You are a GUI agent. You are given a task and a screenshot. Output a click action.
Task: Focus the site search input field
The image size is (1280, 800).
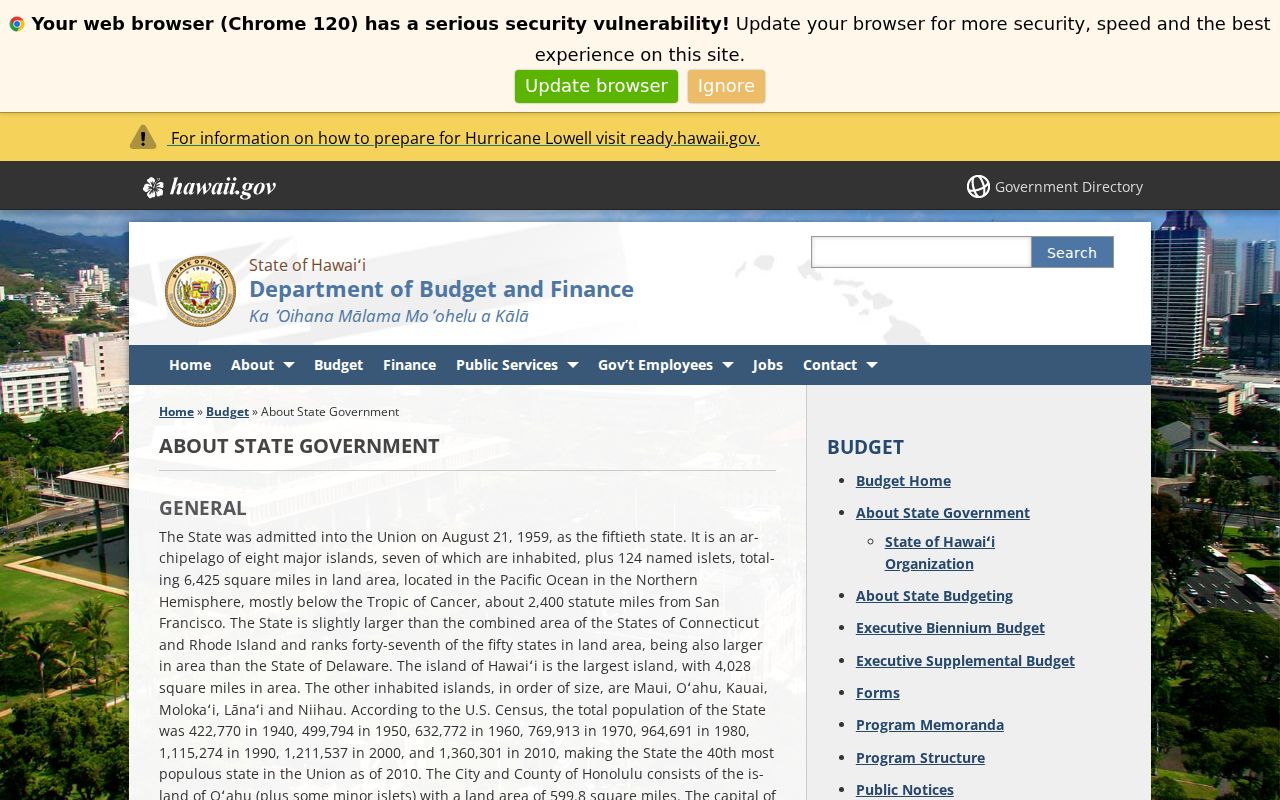(x=921, y=252)
